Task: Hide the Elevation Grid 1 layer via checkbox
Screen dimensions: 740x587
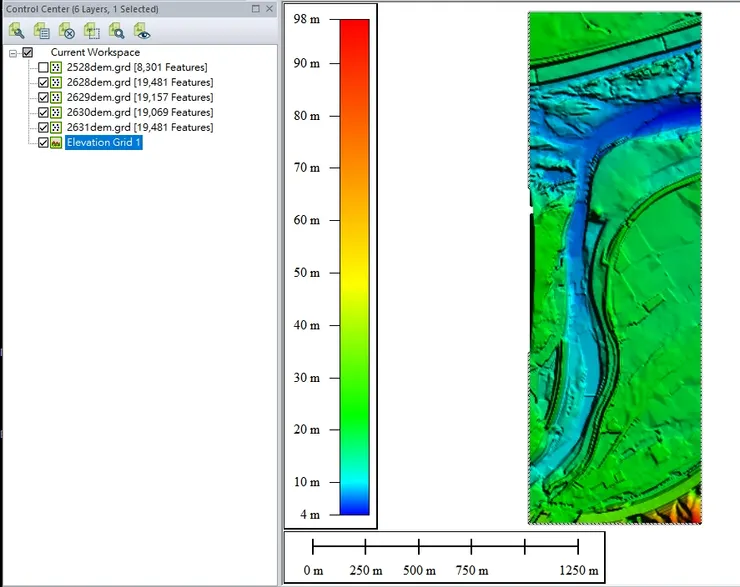Action: 43,143
